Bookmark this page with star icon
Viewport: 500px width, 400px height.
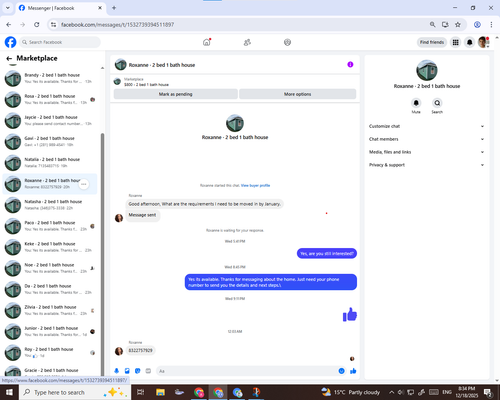click(458, 25)
